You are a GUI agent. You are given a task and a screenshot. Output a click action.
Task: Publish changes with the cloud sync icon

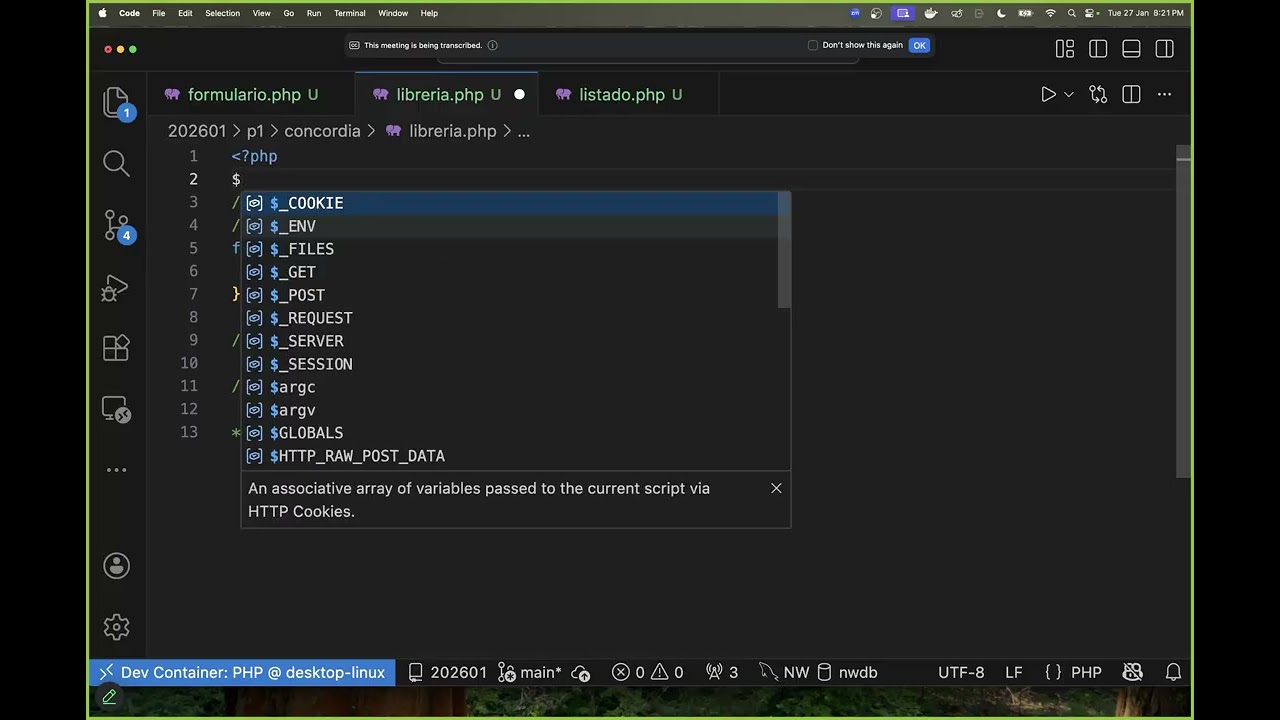[x=582, y=672]
